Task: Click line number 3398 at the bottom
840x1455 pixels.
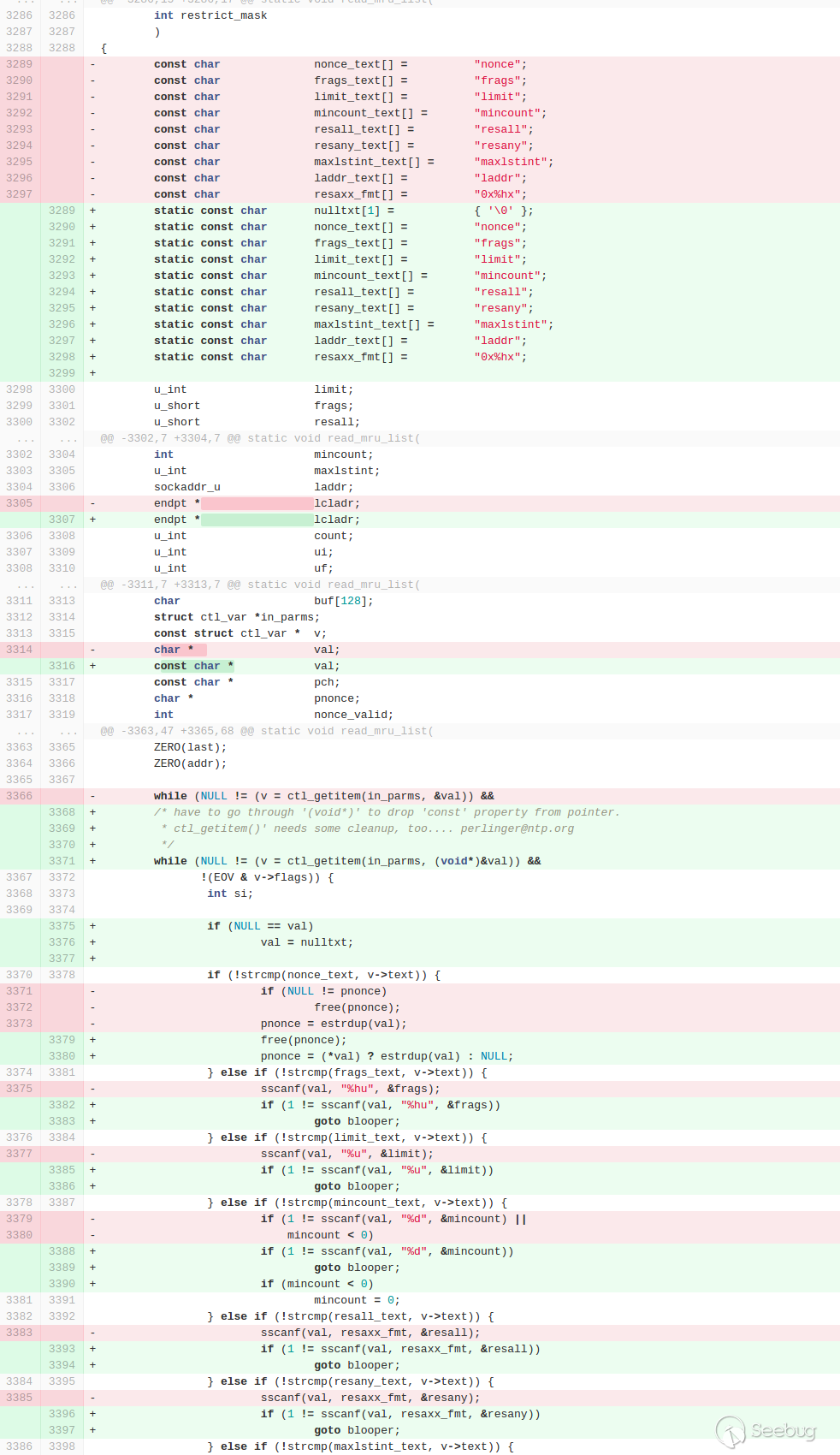Action: click(62, 1446)
